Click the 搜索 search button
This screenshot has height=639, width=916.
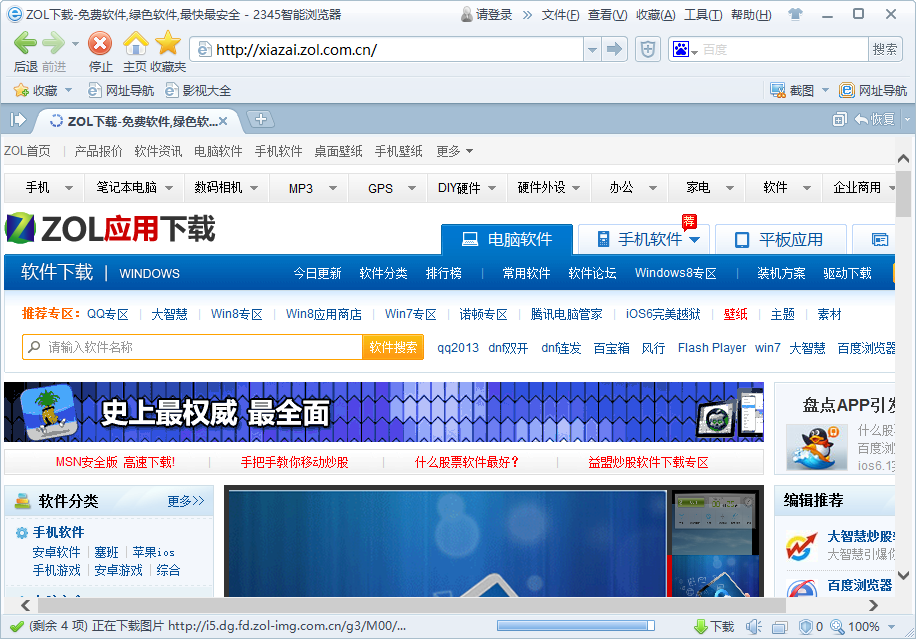pyautogui.click(x=885, y=48)
